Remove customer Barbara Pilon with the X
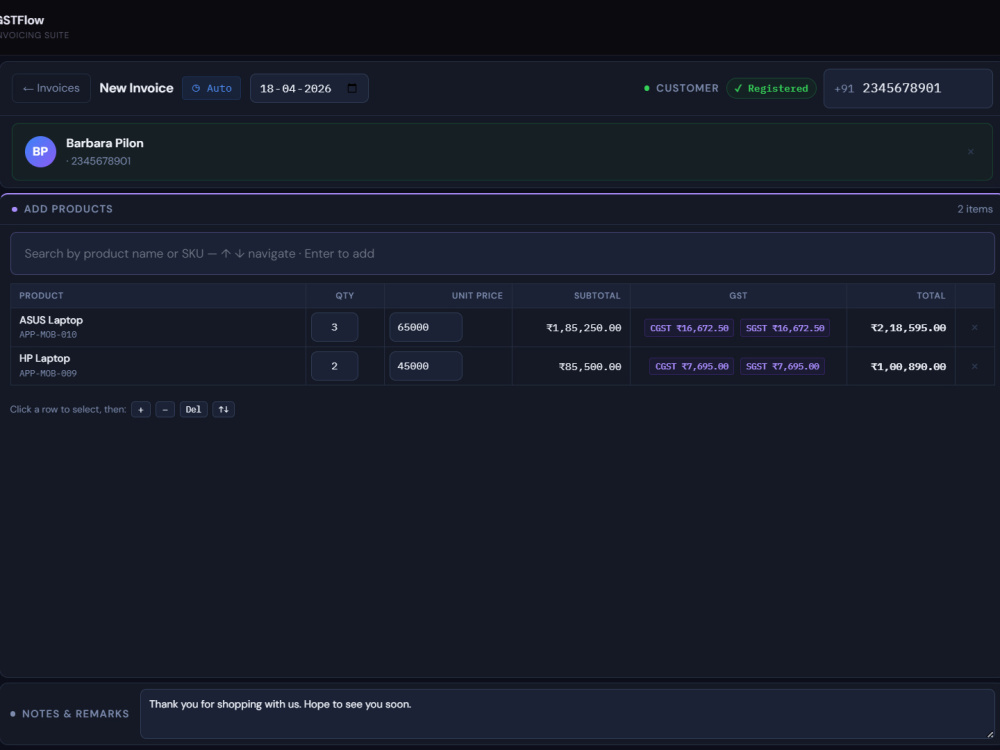The height and width of the screenshot is (750, 1000). (971, 152)
